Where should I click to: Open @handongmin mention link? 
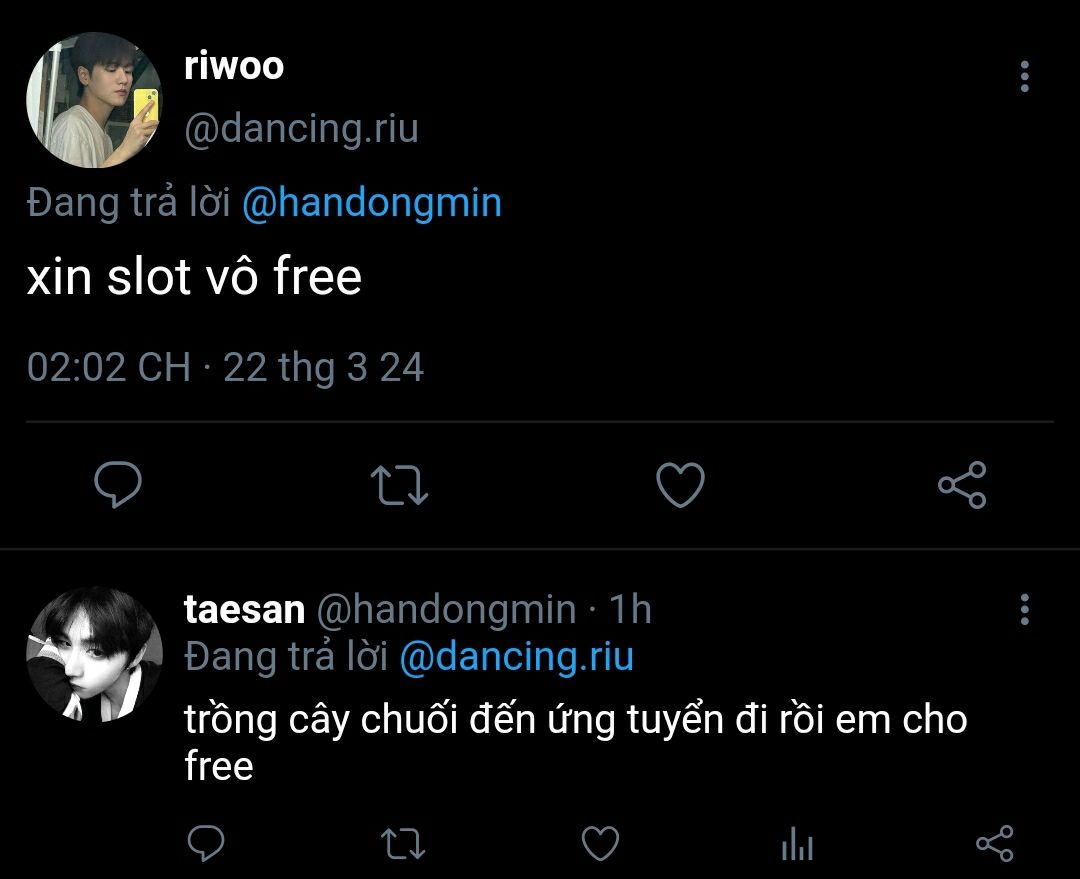(x=372, y=203)
